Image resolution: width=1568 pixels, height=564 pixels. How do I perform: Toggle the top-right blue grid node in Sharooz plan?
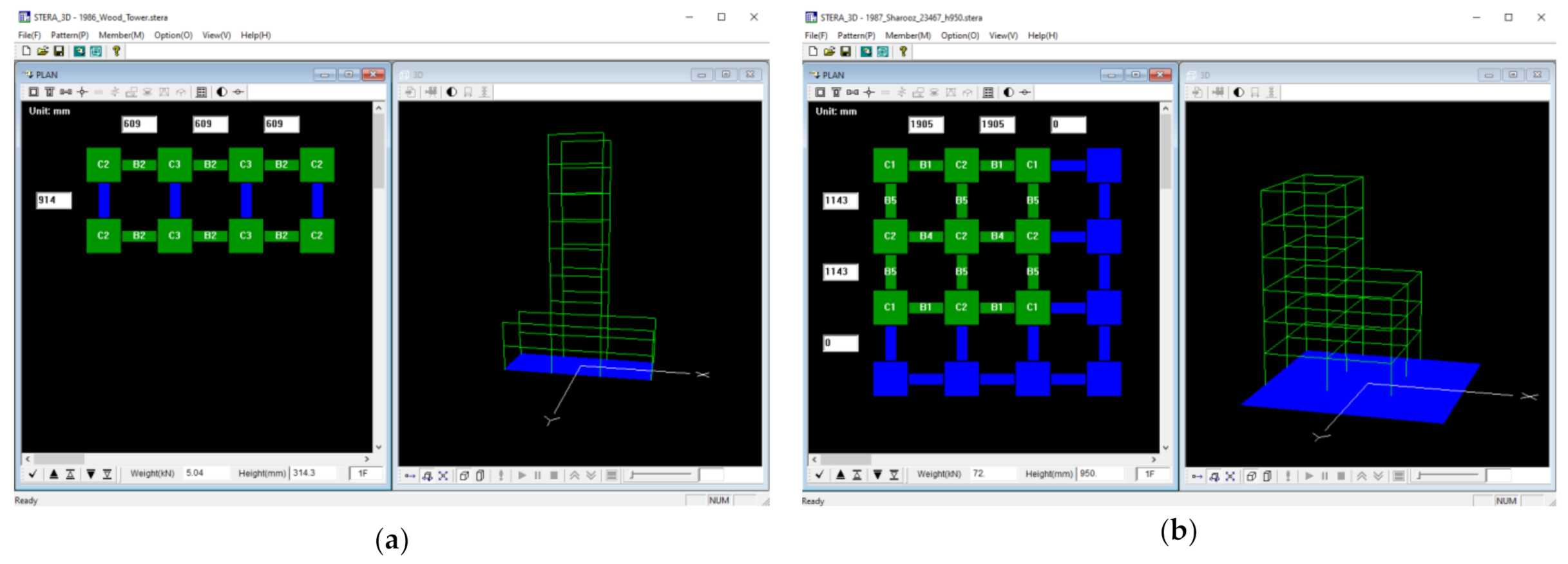coord(1104,165)
